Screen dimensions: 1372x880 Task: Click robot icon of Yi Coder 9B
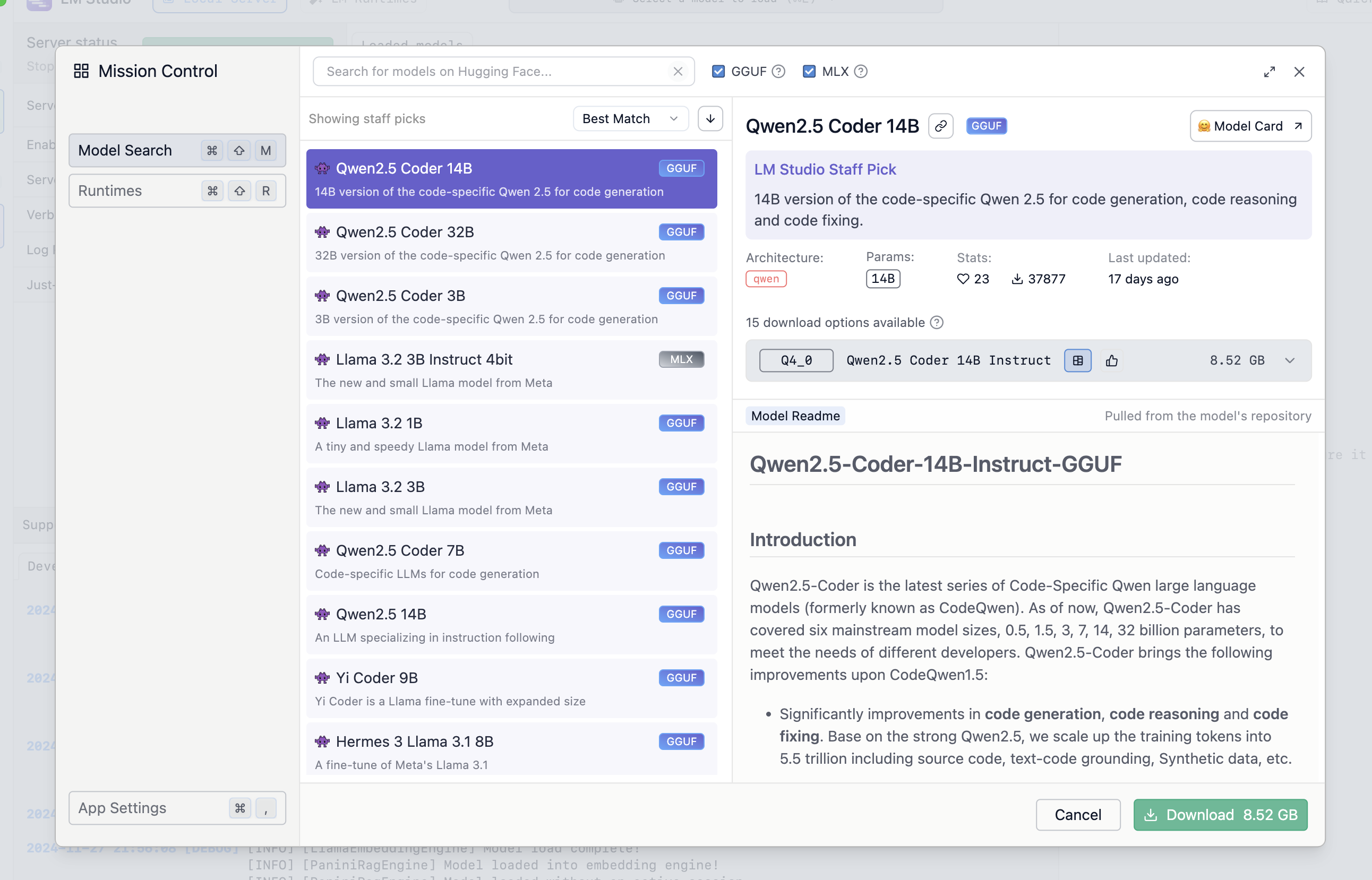(x=322, y=678)
